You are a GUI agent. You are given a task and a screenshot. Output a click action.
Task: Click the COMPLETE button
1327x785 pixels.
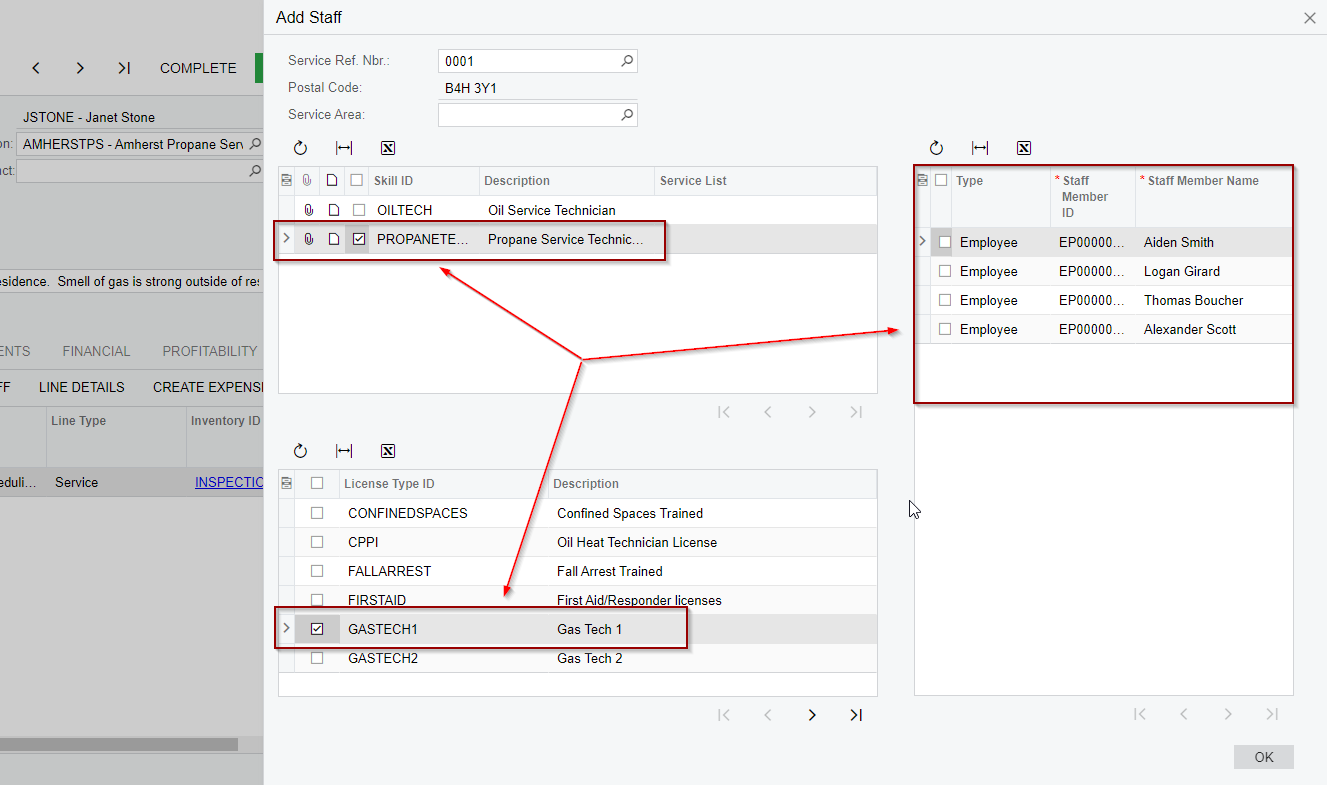pyautogui.click(x=198, y=68)
